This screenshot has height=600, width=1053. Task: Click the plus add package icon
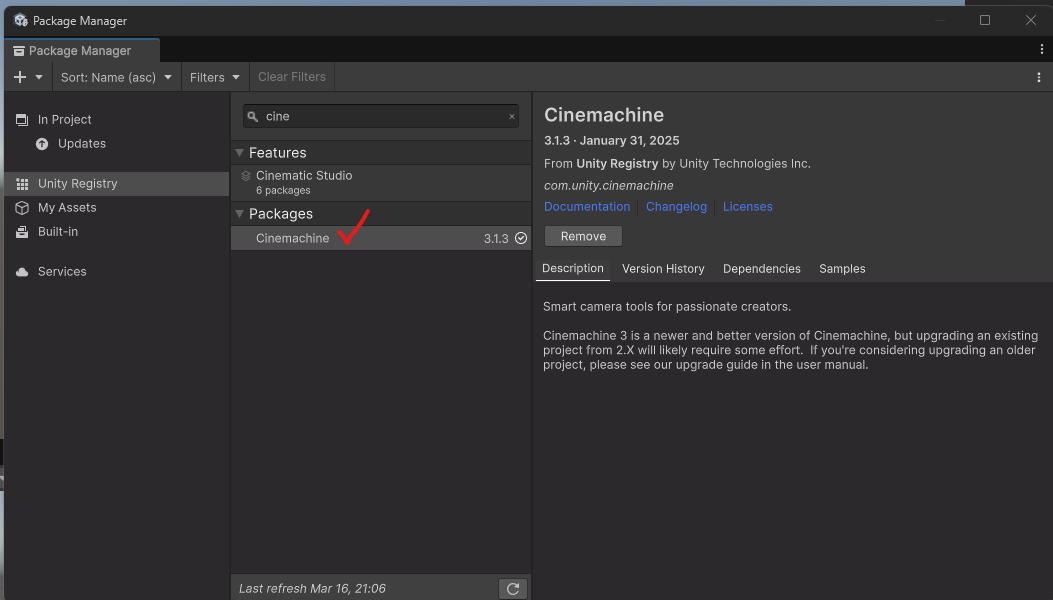coord(20,77)
